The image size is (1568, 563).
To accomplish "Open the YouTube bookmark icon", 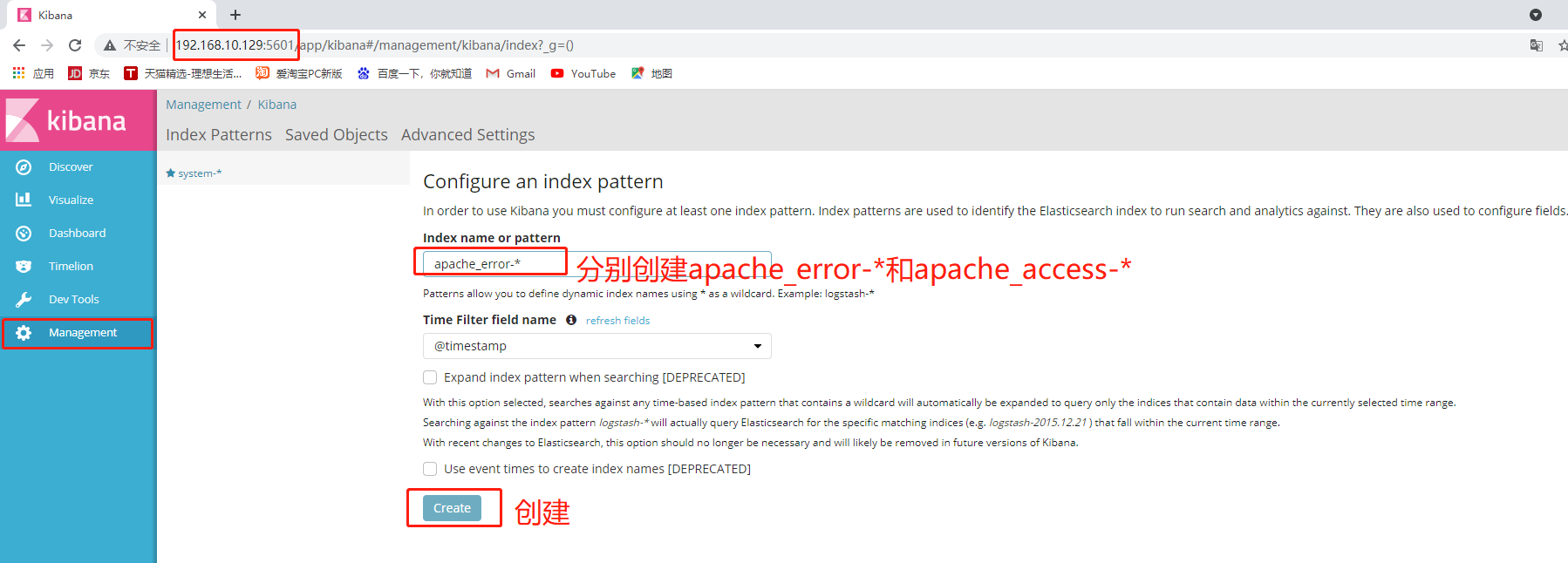I will pyautogui.click(x=557, y=73).
